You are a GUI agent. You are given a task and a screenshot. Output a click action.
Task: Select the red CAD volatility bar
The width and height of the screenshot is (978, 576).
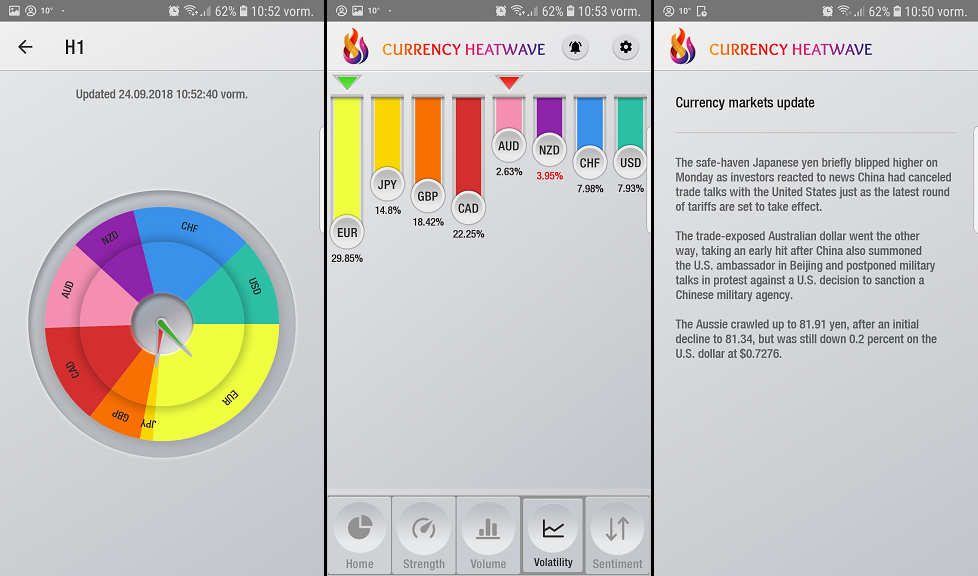click(468, 144)
